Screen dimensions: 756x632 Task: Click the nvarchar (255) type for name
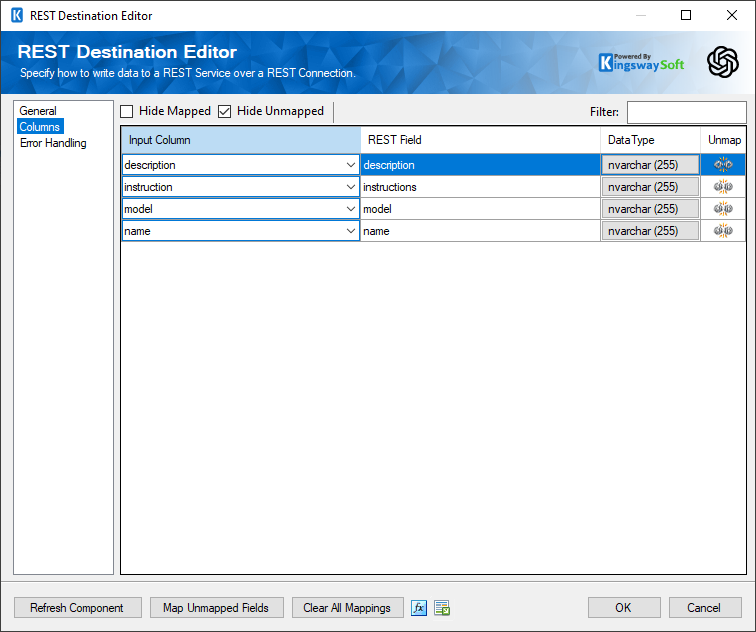point(650,231)
